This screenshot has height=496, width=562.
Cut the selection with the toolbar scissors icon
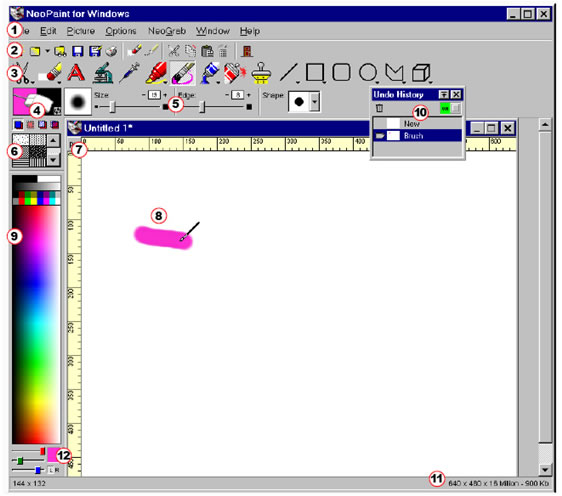(173, 51)
